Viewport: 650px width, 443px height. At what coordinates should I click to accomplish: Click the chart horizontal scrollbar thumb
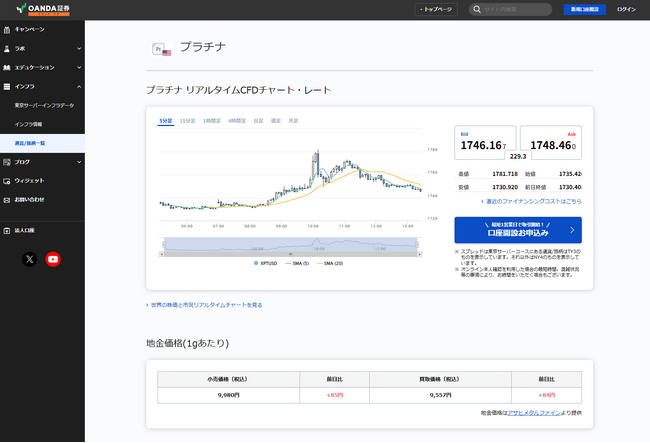[291, 254]
